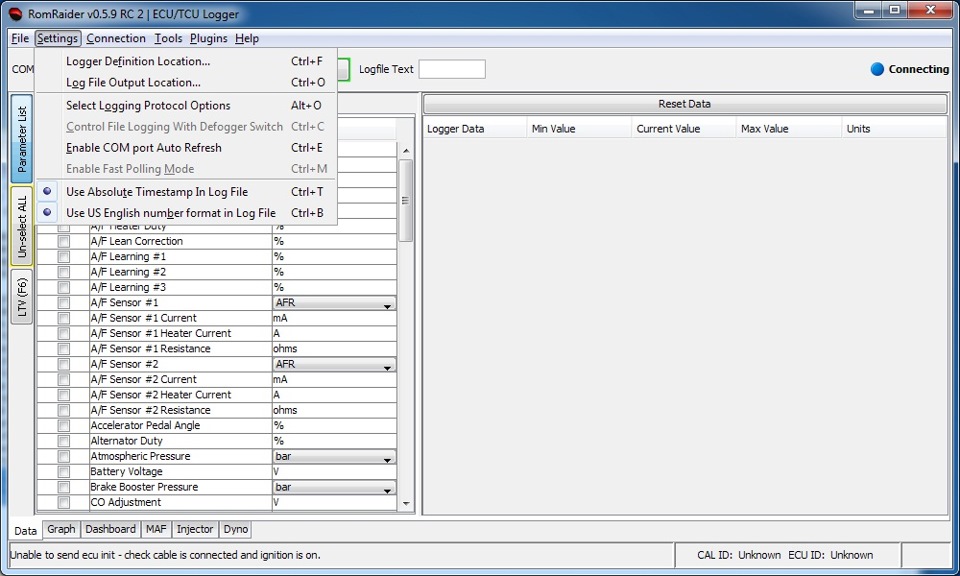This screenshot has width=960, height=576.
Task: Click the Atmospheric Pressure parameter name
Action: pos(140,456)
